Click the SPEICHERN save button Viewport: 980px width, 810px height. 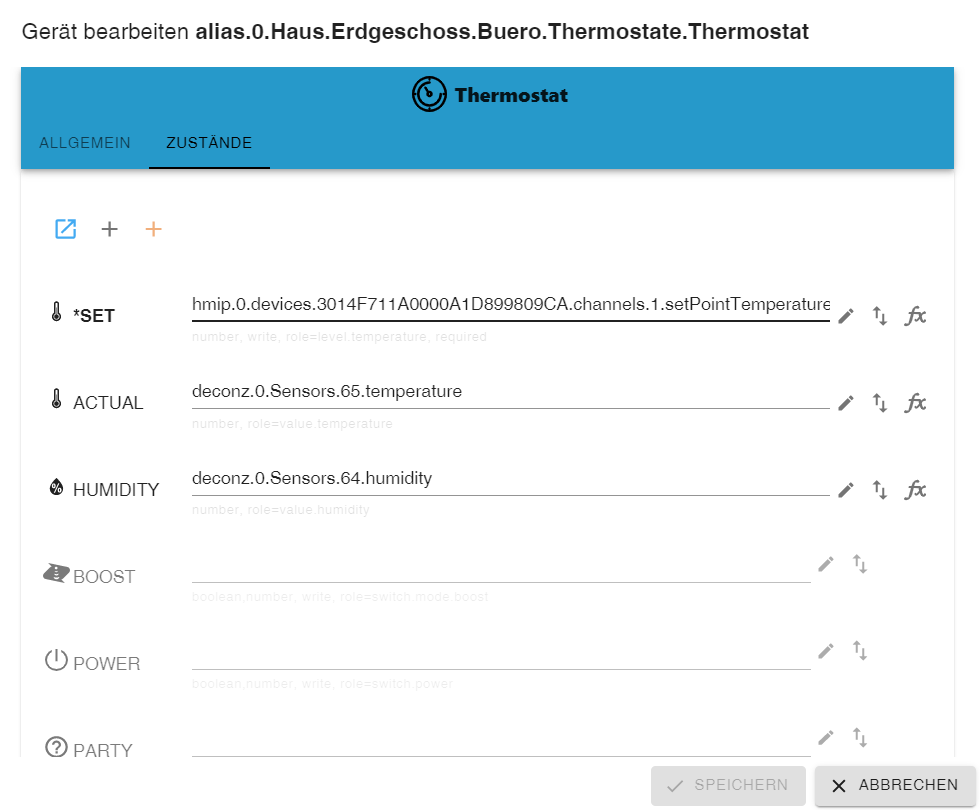728,785
